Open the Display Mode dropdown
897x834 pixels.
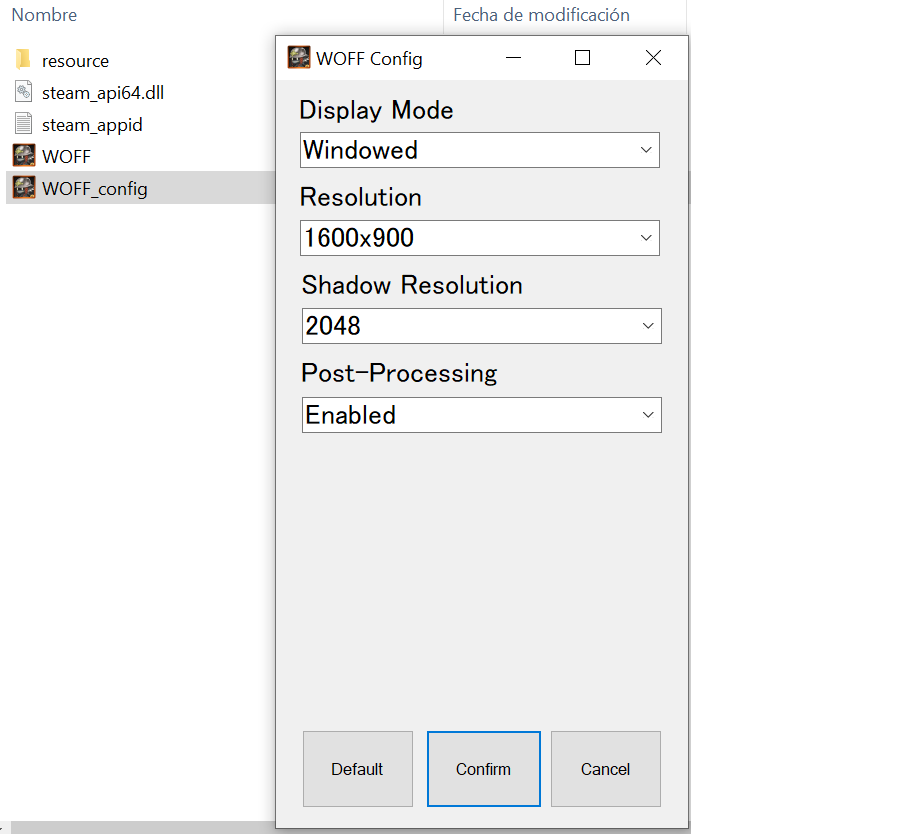coord(479,151)
